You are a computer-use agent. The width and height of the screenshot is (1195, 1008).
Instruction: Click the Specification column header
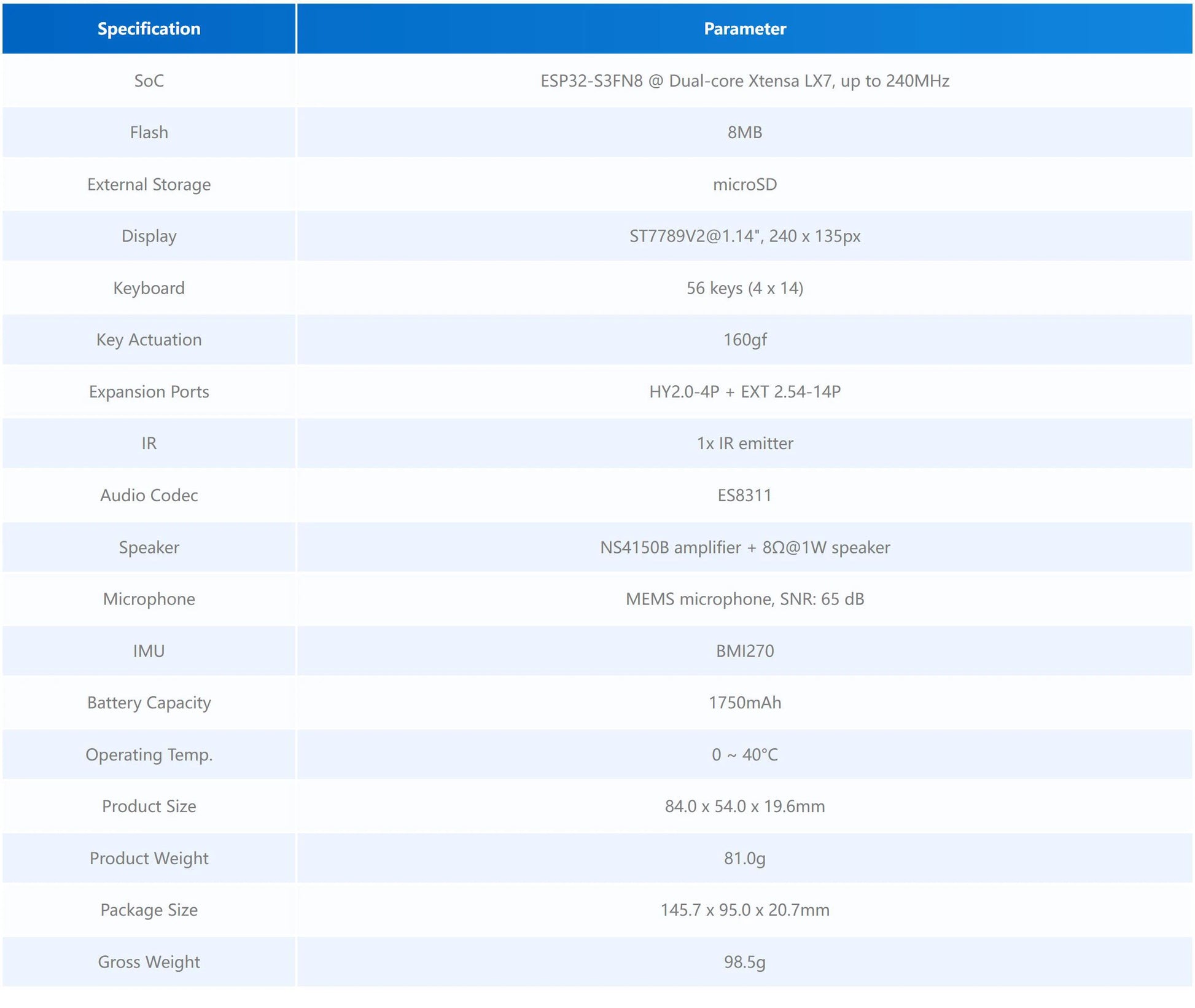(149, 29)
